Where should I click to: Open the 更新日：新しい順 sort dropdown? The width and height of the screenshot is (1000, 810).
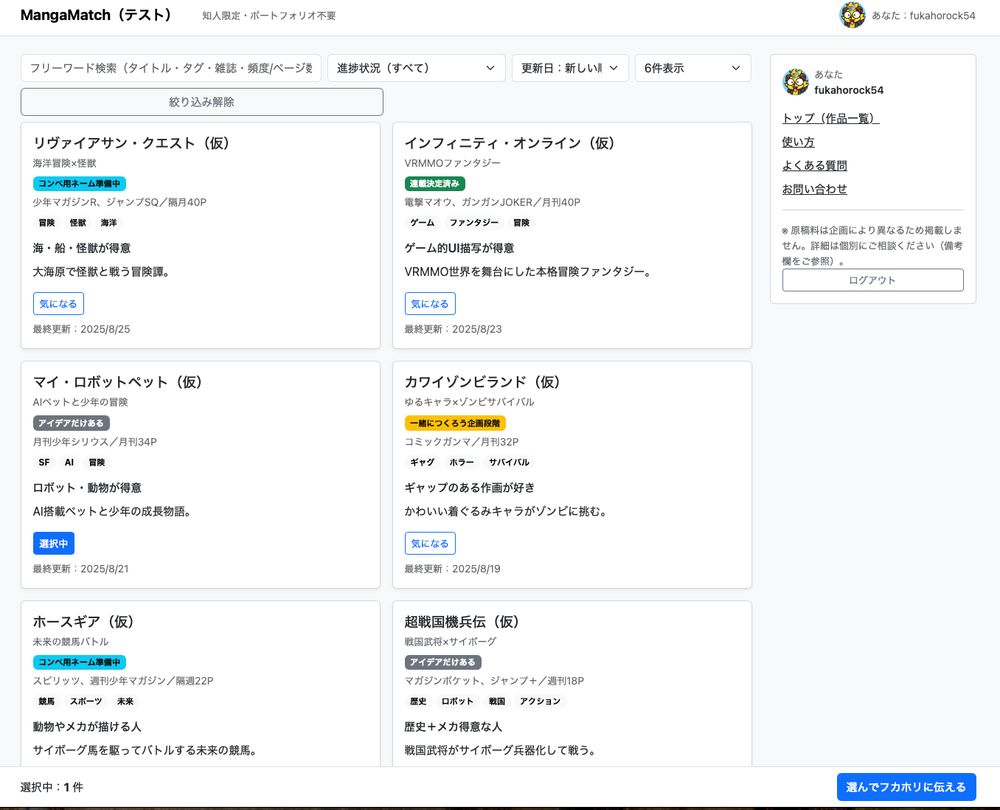coord(570,68)
